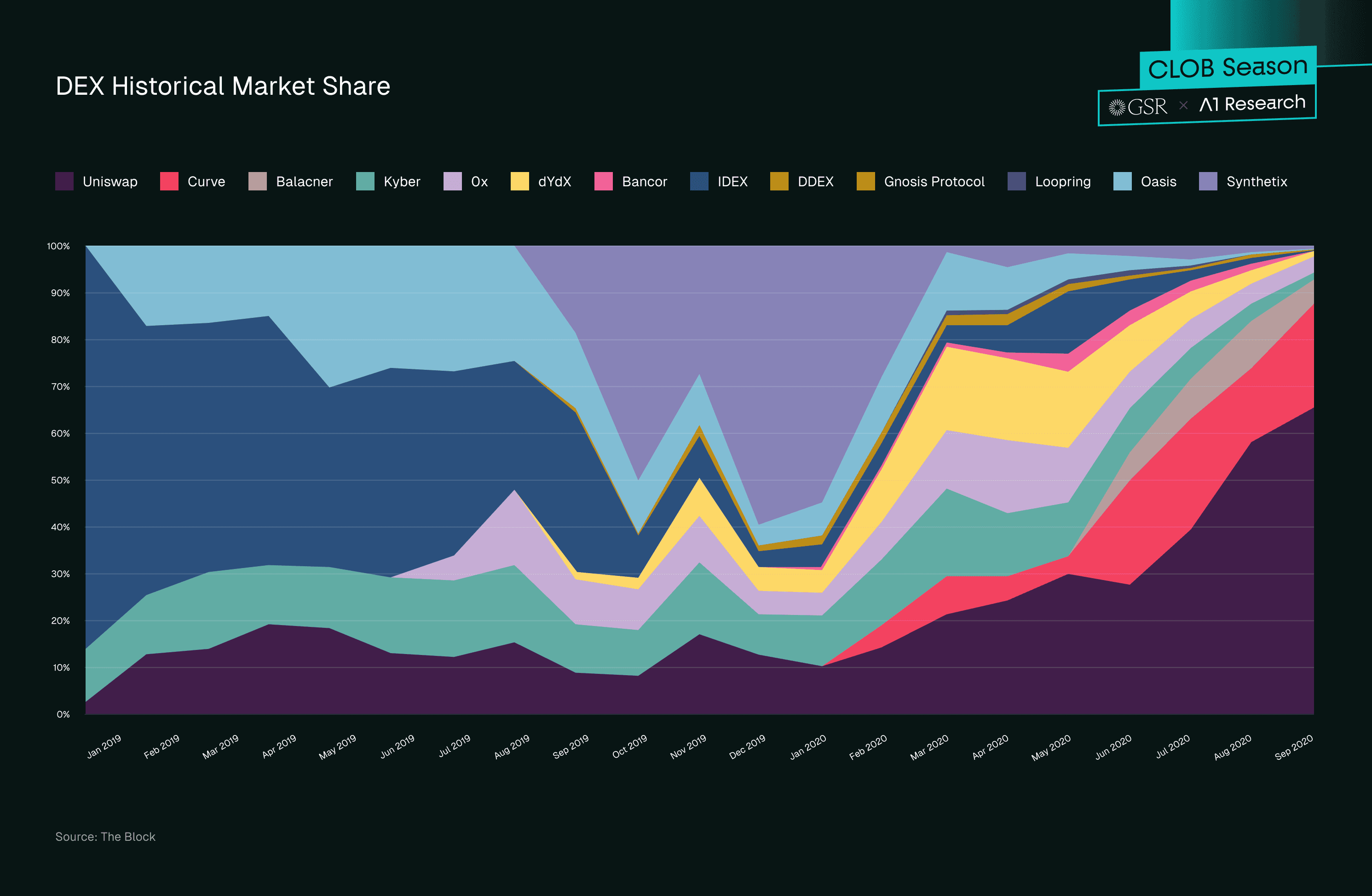The height and width of the screenshot is (896, 1372).
Task: Click the Uniswap legend color swatch
Action: point(64,181)
